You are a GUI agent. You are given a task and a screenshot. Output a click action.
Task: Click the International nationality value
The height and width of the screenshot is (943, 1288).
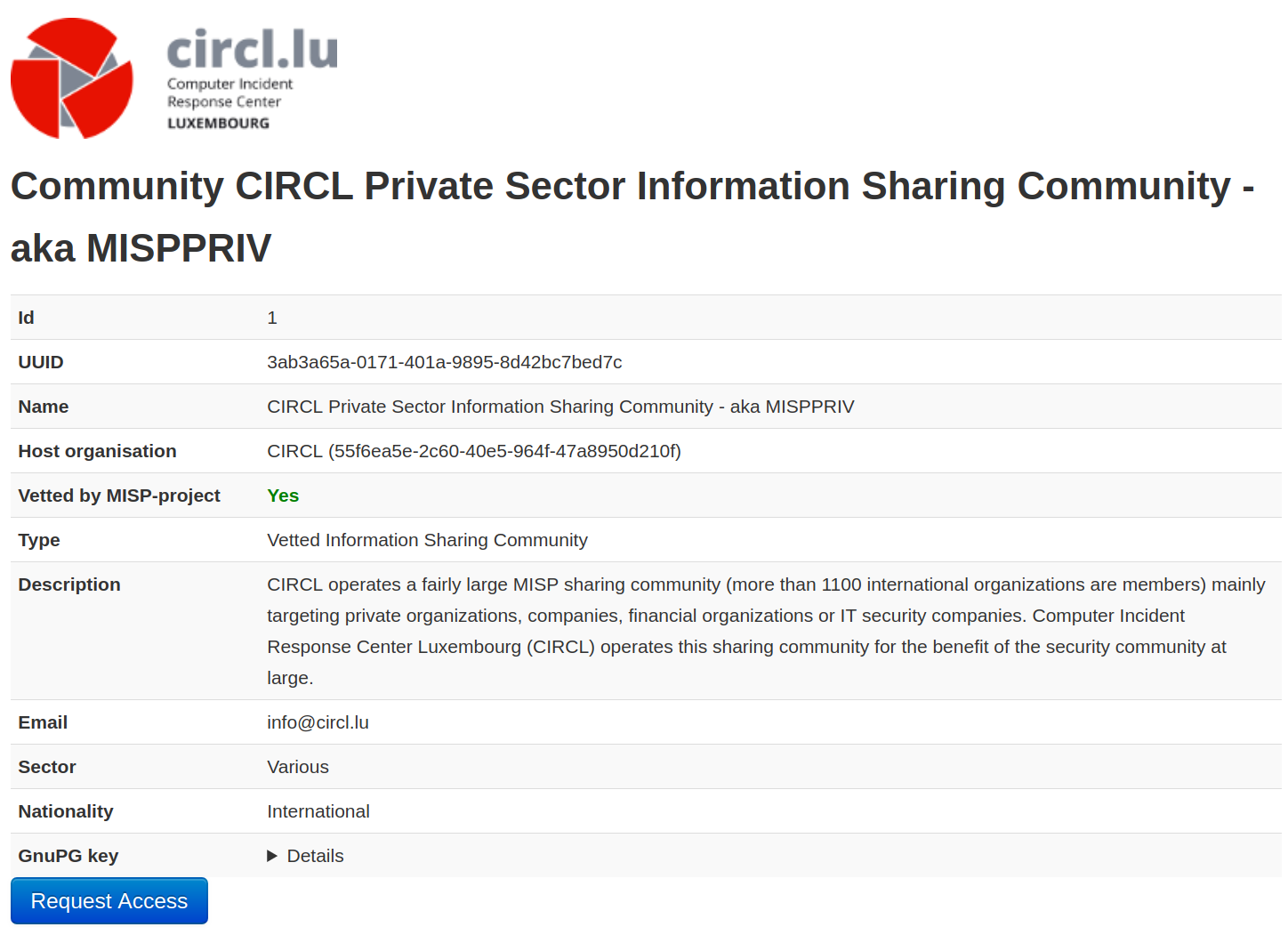click(318, 811)
